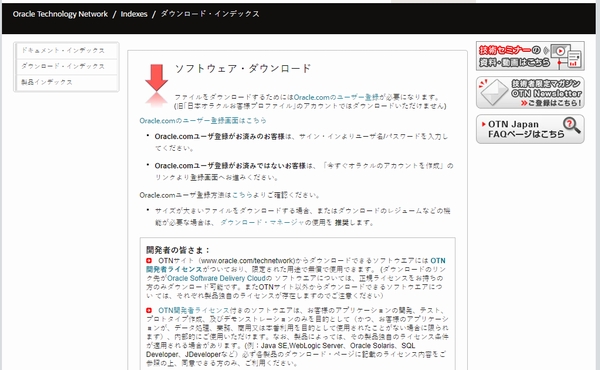Open 技術セミナー資料・動画 banner

530,56
